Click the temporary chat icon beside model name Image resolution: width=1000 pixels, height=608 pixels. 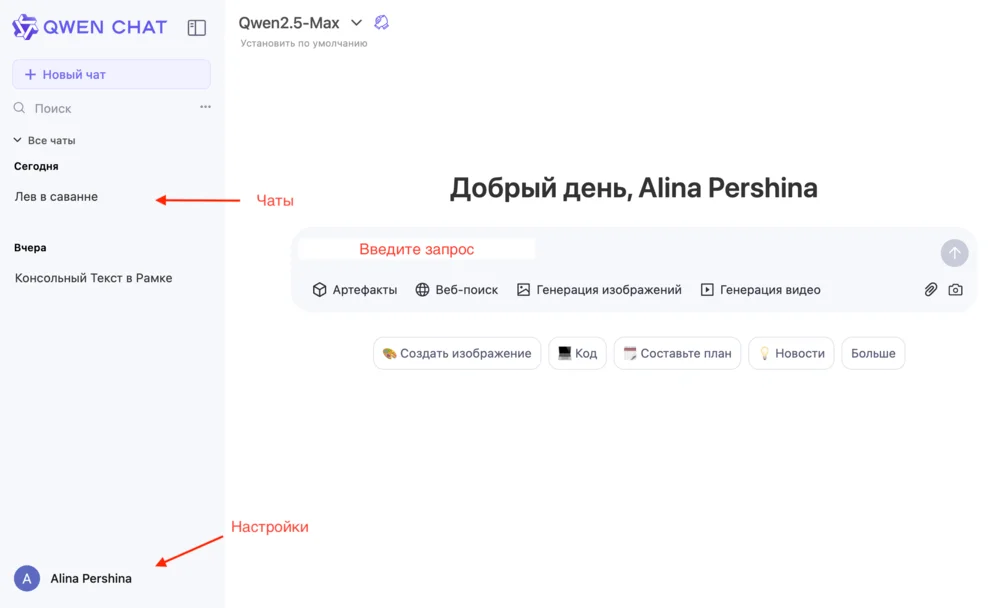pyautogui.click(x=381, y=23)
